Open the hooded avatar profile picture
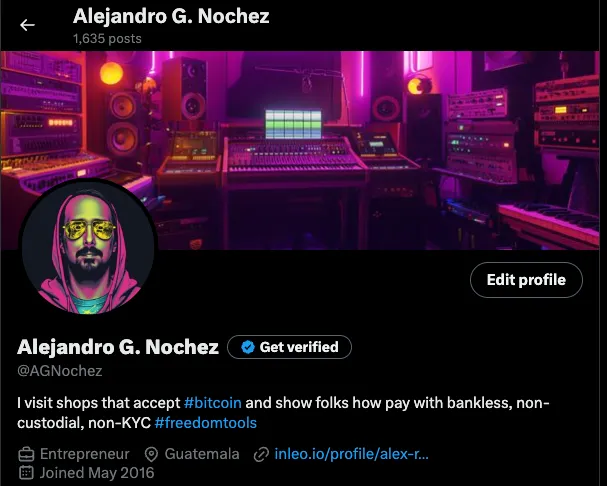The image size is (607, 486). coord(88,247)
